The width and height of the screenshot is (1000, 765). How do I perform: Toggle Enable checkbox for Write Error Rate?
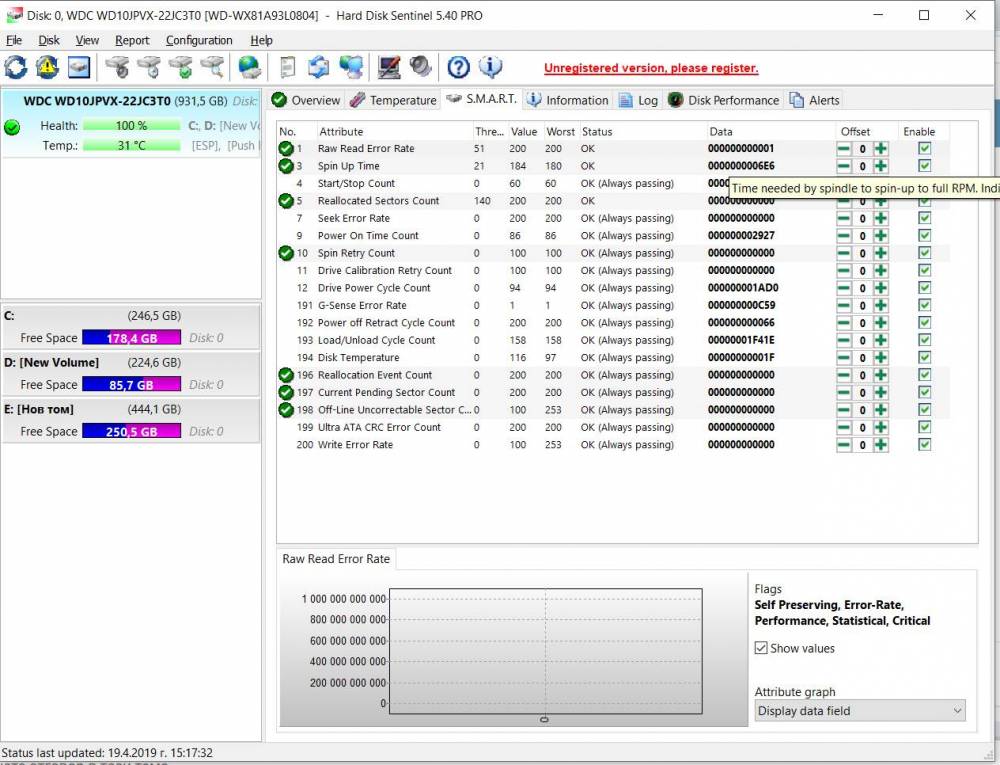pyautogui.click(x=924, y=445)
